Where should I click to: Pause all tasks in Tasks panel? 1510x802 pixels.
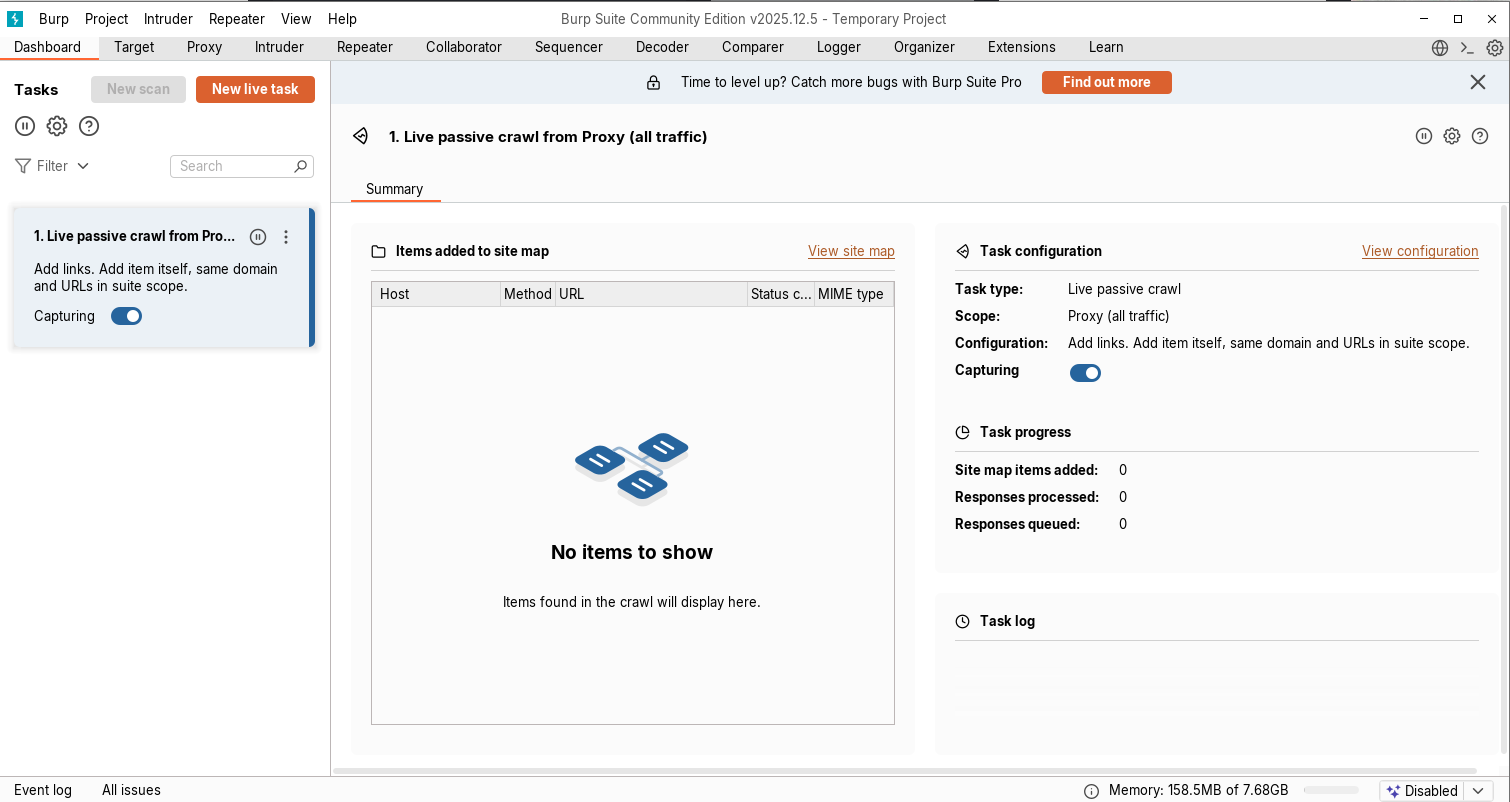25,126
